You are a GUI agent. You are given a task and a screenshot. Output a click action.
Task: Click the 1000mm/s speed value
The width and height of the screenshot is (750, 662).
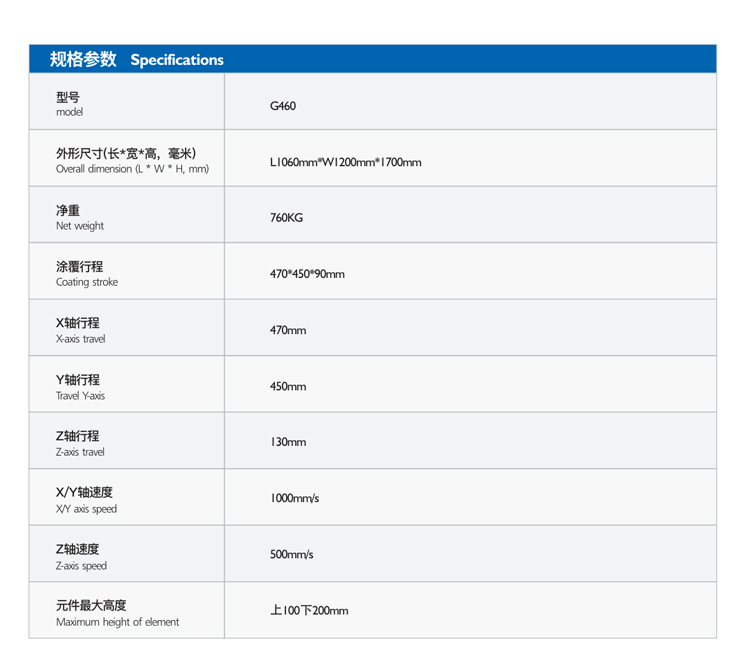pyautogui.click(x=294, y=499)
